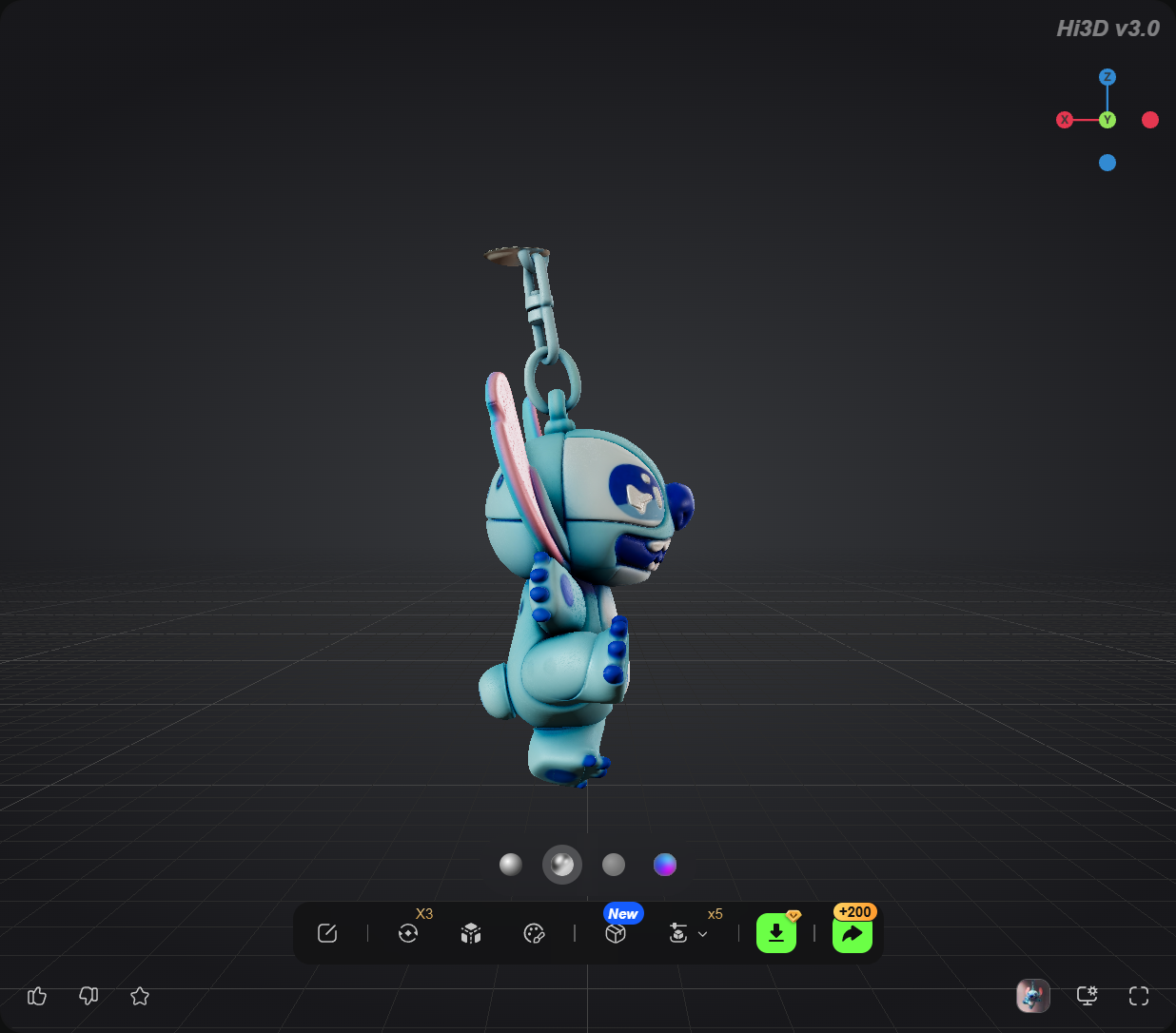Snap the view to the Z axis handle
Image resolution: width=1176 pixels, height=1033 pixels.
coord(1107,77)
